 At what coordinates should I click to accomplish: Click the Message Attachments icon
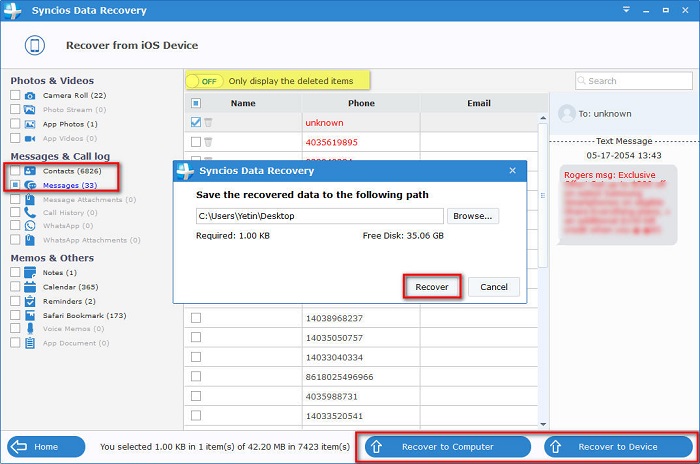30,199
